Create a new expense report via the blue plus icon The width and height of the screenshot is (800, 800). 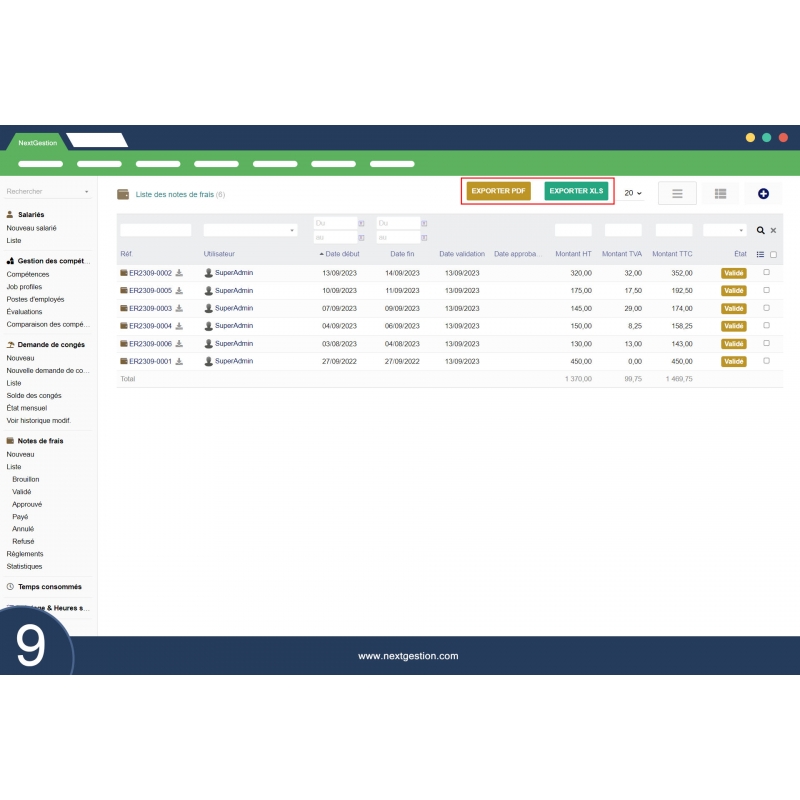tap(762, 194)
